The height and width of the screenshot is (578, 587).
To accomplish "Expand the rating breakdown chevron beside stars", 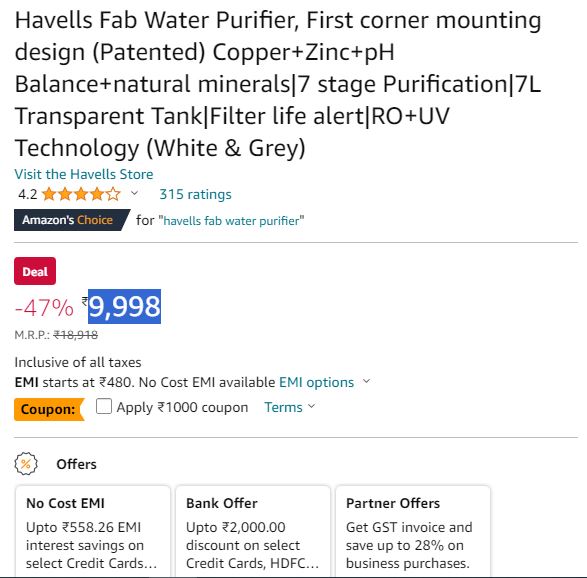I will pos(134,193).
